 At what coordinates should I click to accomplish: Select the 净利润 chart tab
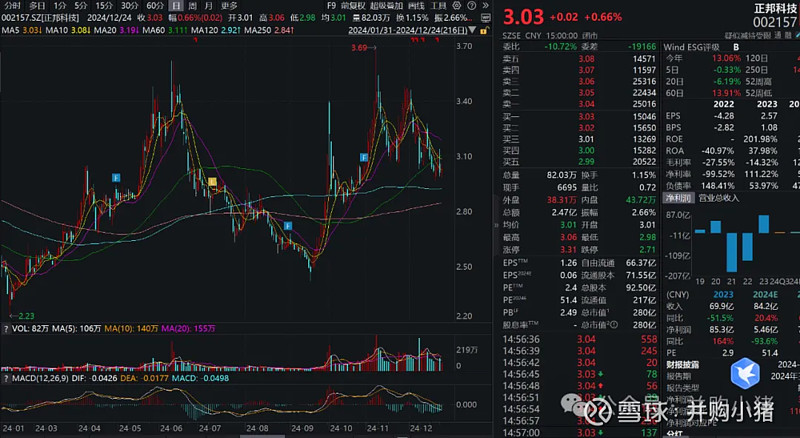pyautogui.click(x=678, y=198)
